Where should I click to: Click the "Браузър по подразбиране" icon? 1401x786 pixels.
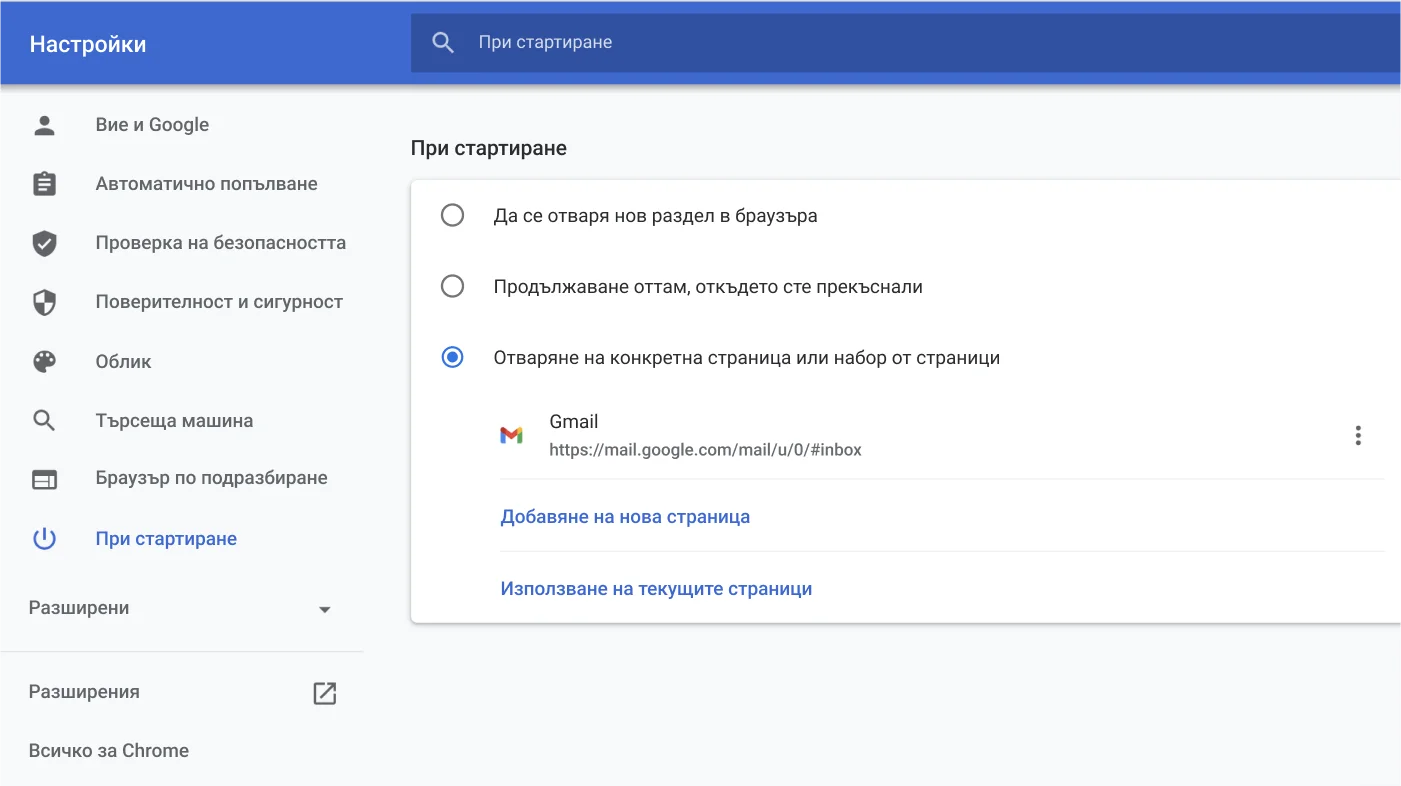tap(44, 479)
